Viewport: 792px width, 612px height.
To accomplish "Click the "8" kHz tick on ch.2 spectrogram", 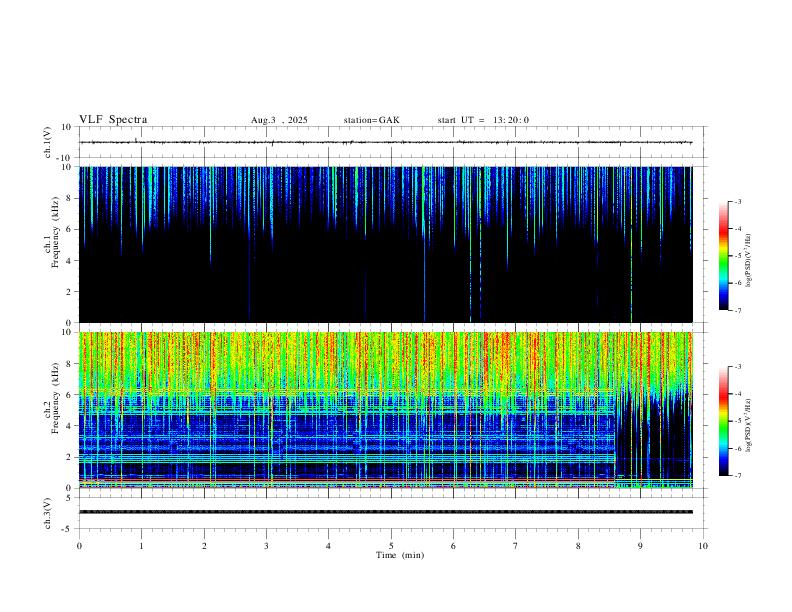I will point(69,364).
